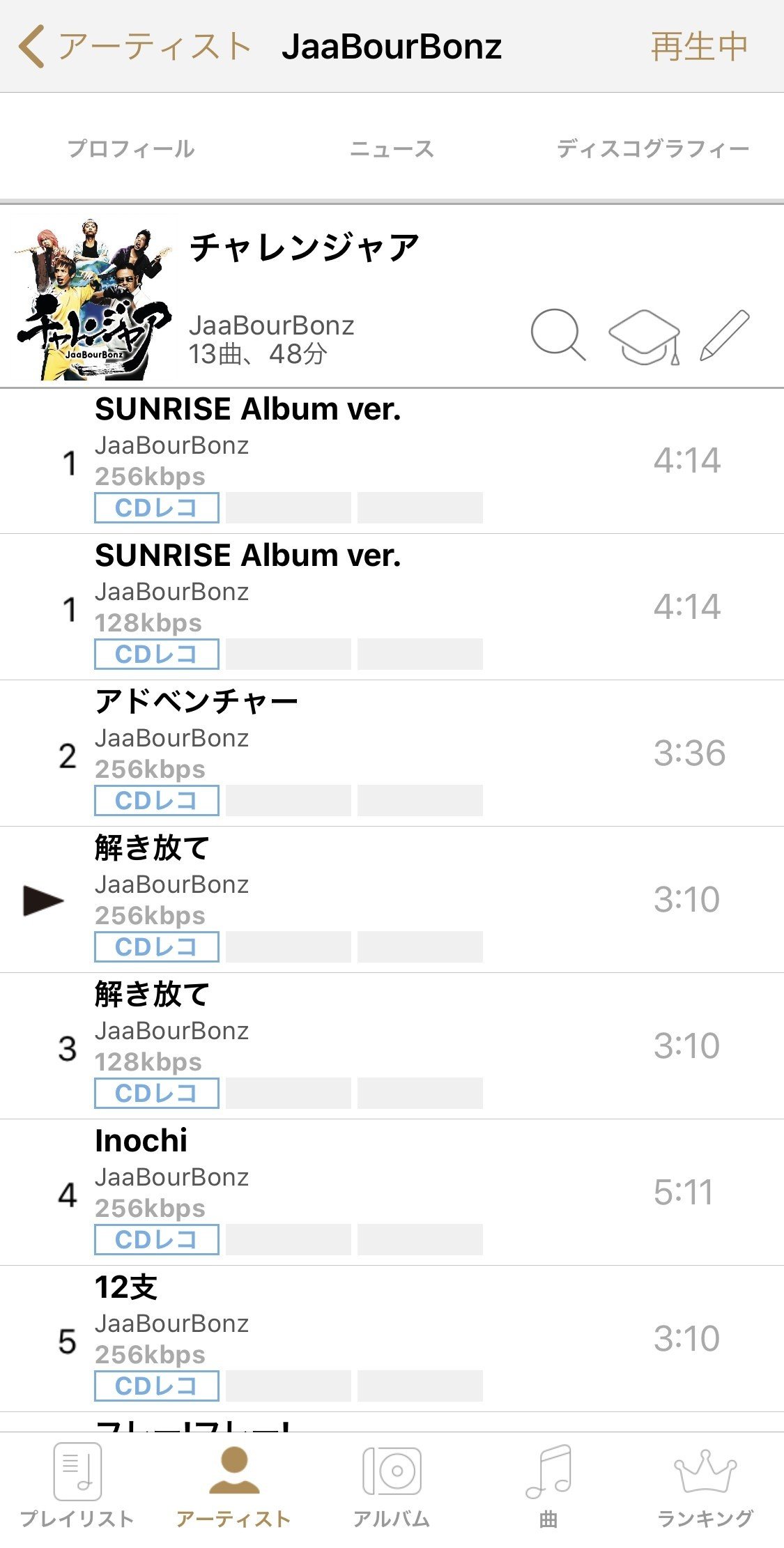Tap the pencil edit icon
This screenshot has width=784, height=1548.
click(725, 335)
